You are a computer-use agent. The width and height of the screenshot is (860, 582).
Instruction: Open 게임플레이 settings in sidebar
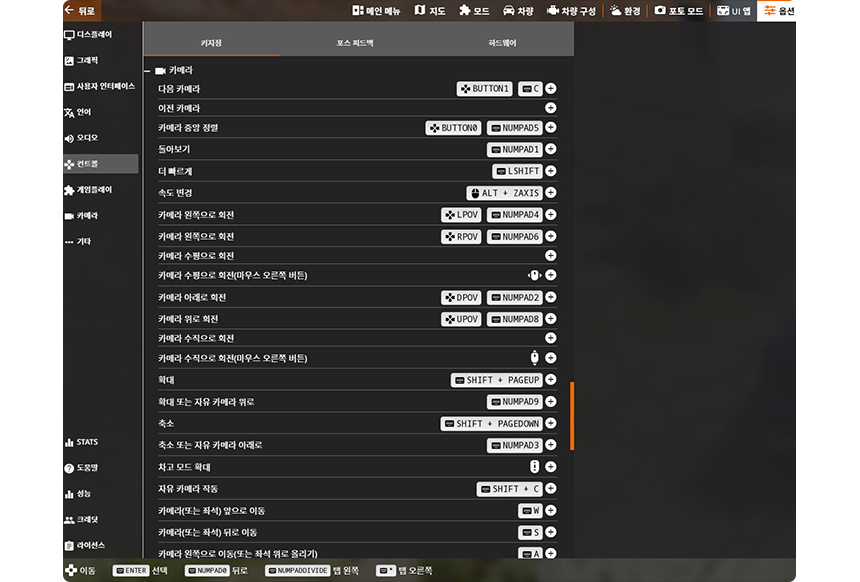[x=94, y=190]
